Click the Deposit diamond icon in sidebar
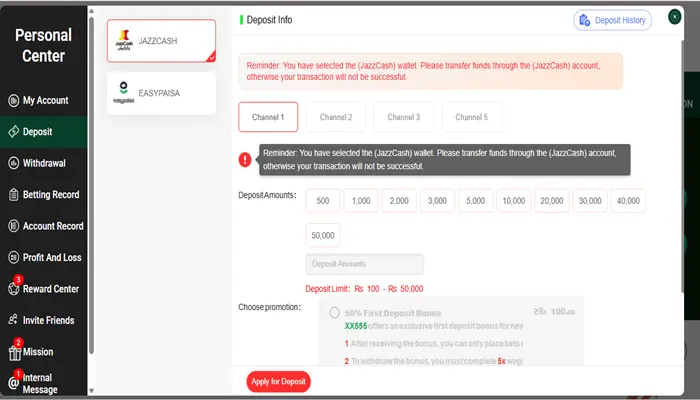Screen dimensions: 700x400 pos(14,132)
